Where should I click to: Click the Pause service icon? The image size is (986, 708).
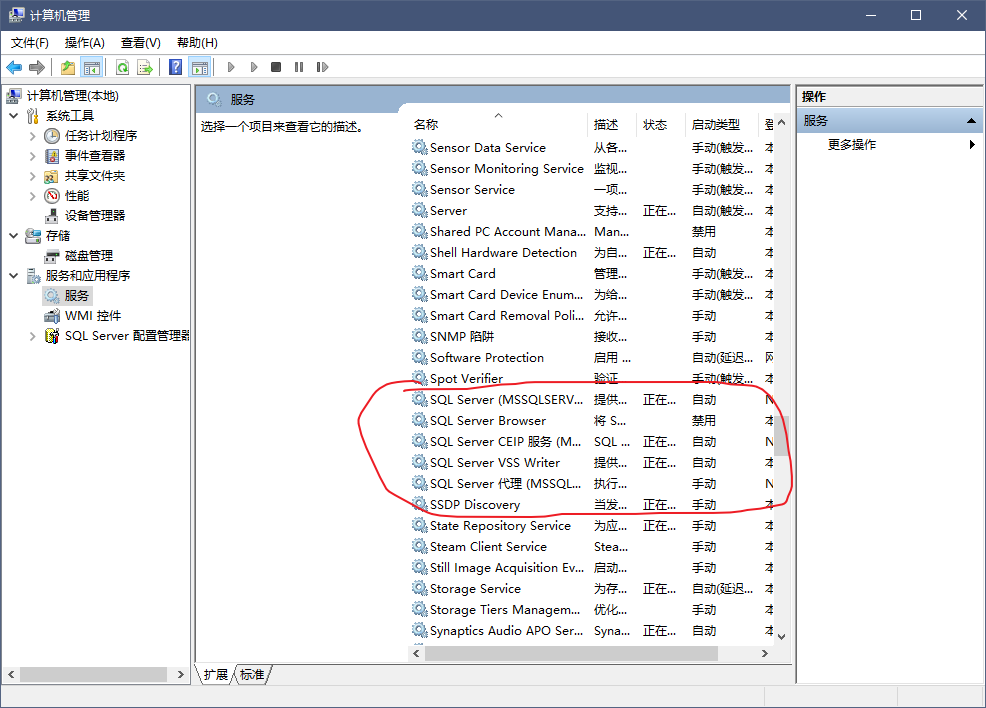(x=299, y=67)
